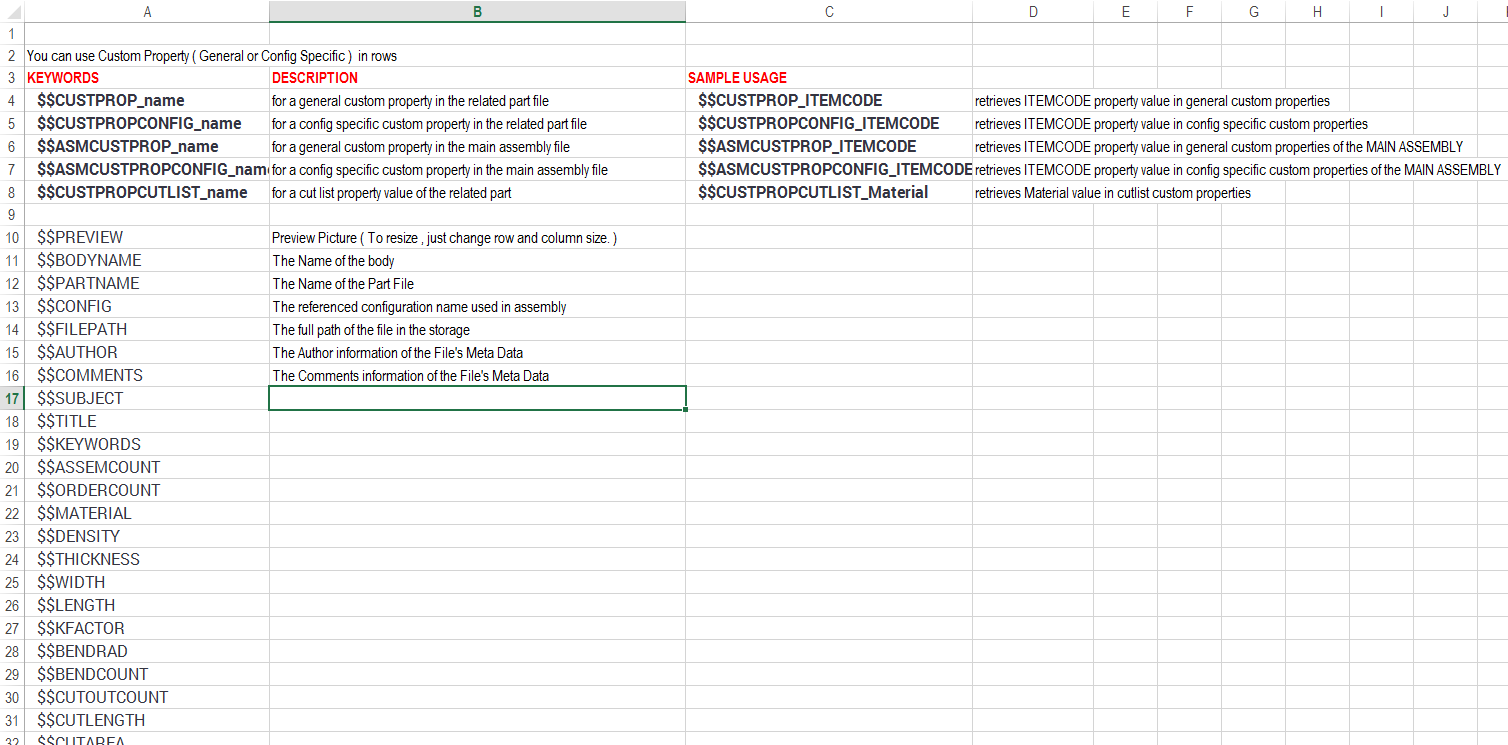This screenshot has width=1508, height=745.
Task: Select cell with $$CUSTPROP_name
Action: [x=147, y=100]
